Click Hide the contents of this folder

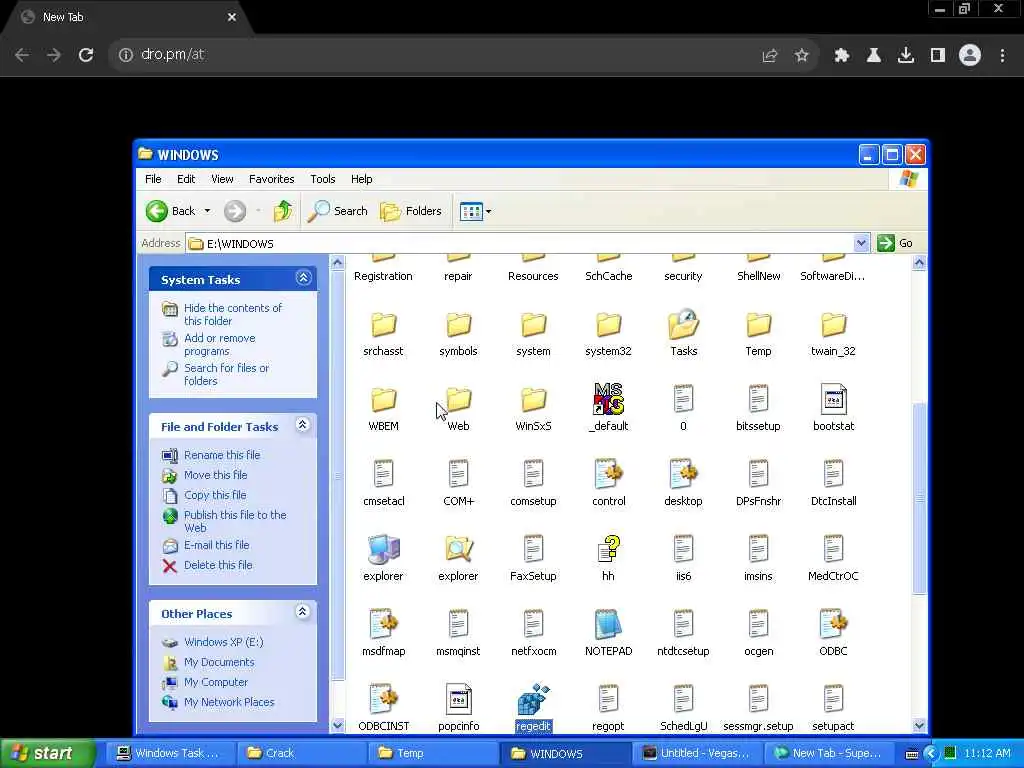[232, 314]
